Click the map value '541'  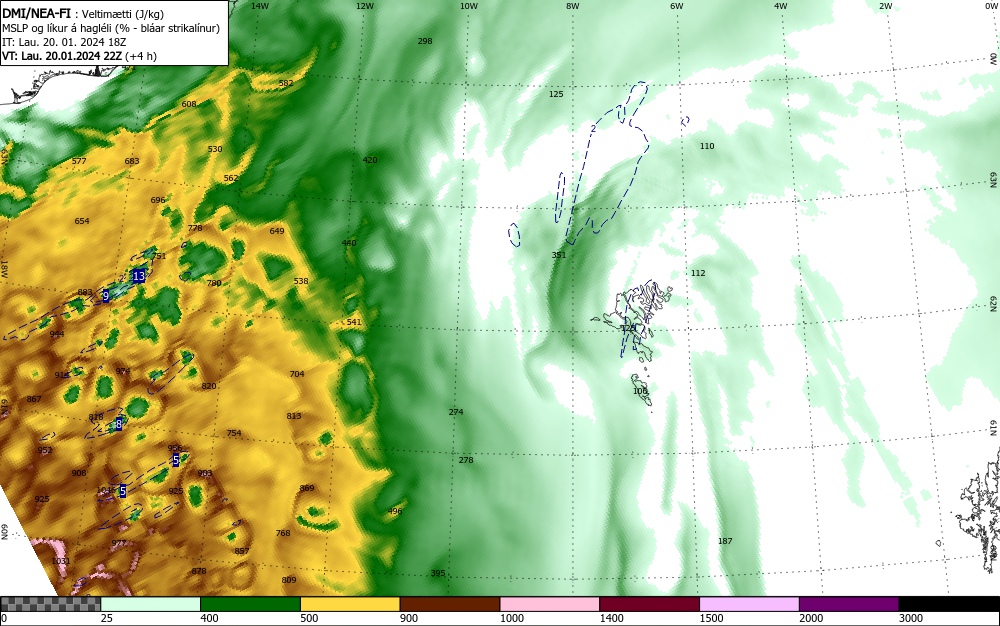(354, 322)
